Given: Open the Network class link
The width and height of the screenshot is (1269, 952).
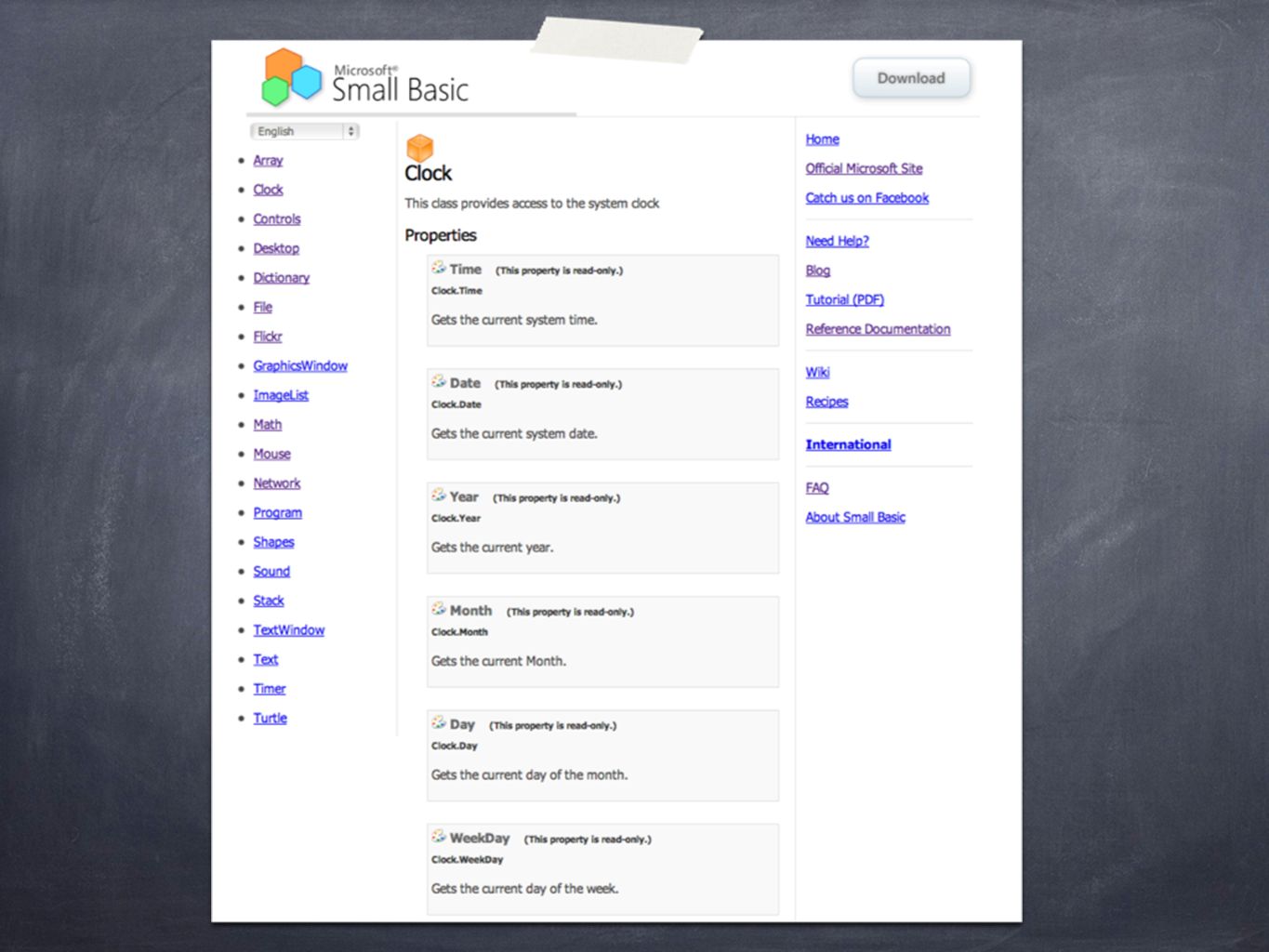Looking at the screenshot, I should (x=277, y=483).
